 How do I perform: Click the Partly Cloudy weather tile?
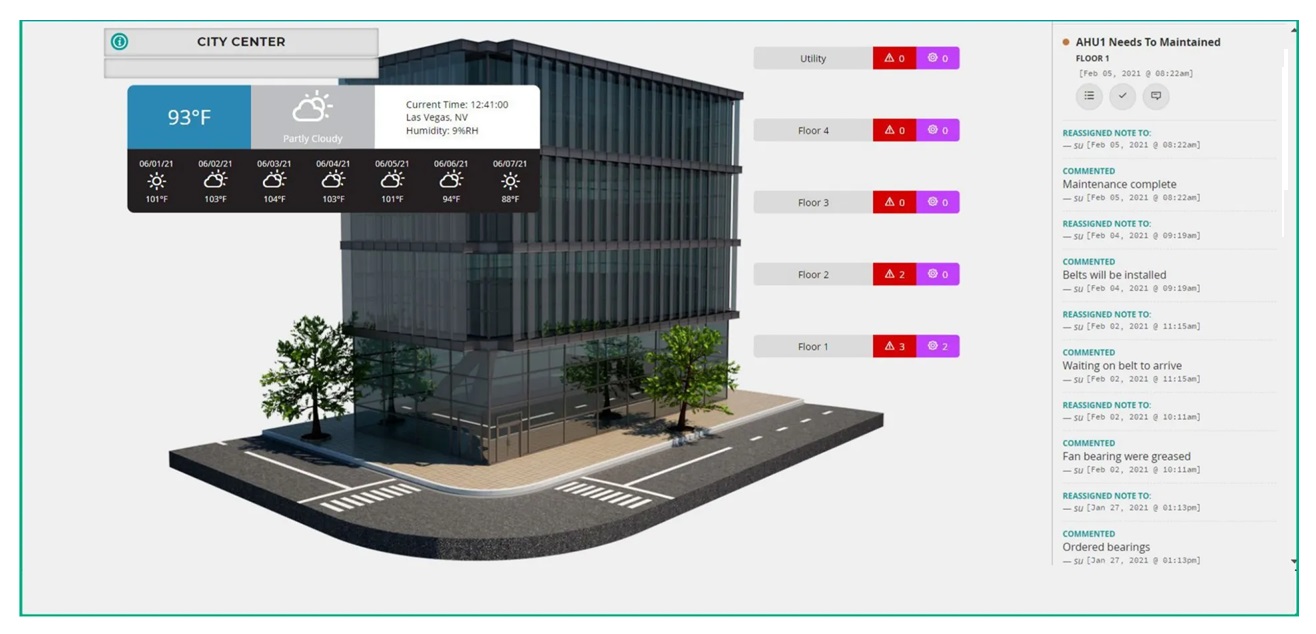click(x=312, y=117)
